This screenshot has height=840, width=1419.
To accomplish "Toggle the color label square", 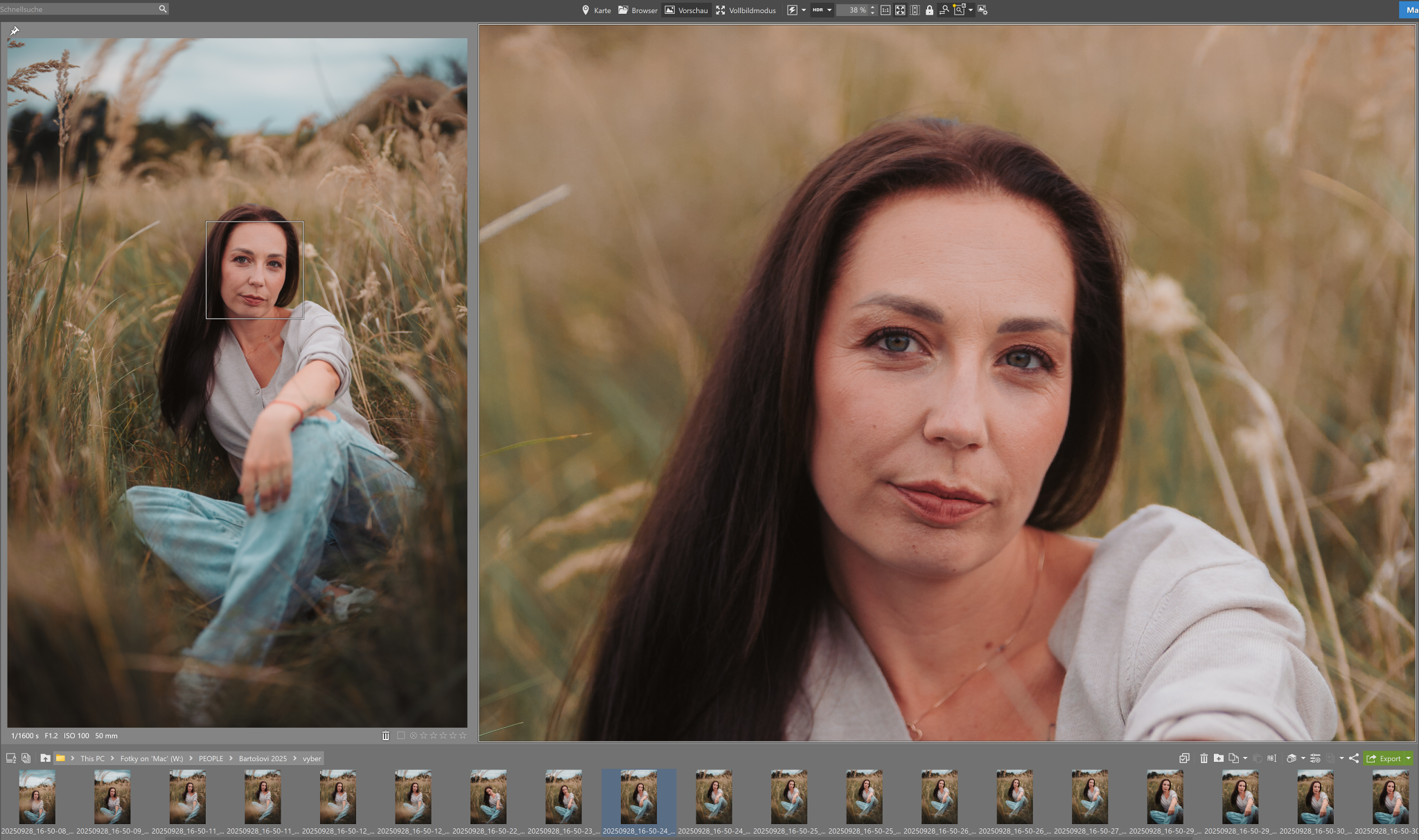I will (x=401, y=735).
